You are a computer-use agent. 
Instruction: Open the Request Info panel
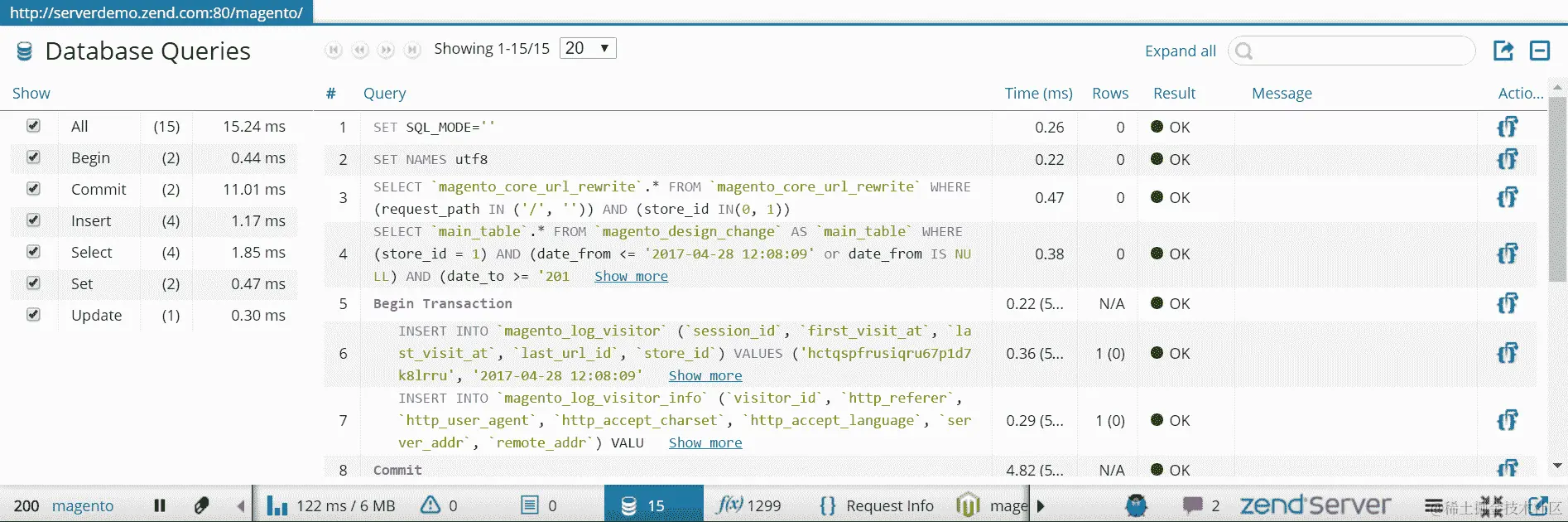877,505
